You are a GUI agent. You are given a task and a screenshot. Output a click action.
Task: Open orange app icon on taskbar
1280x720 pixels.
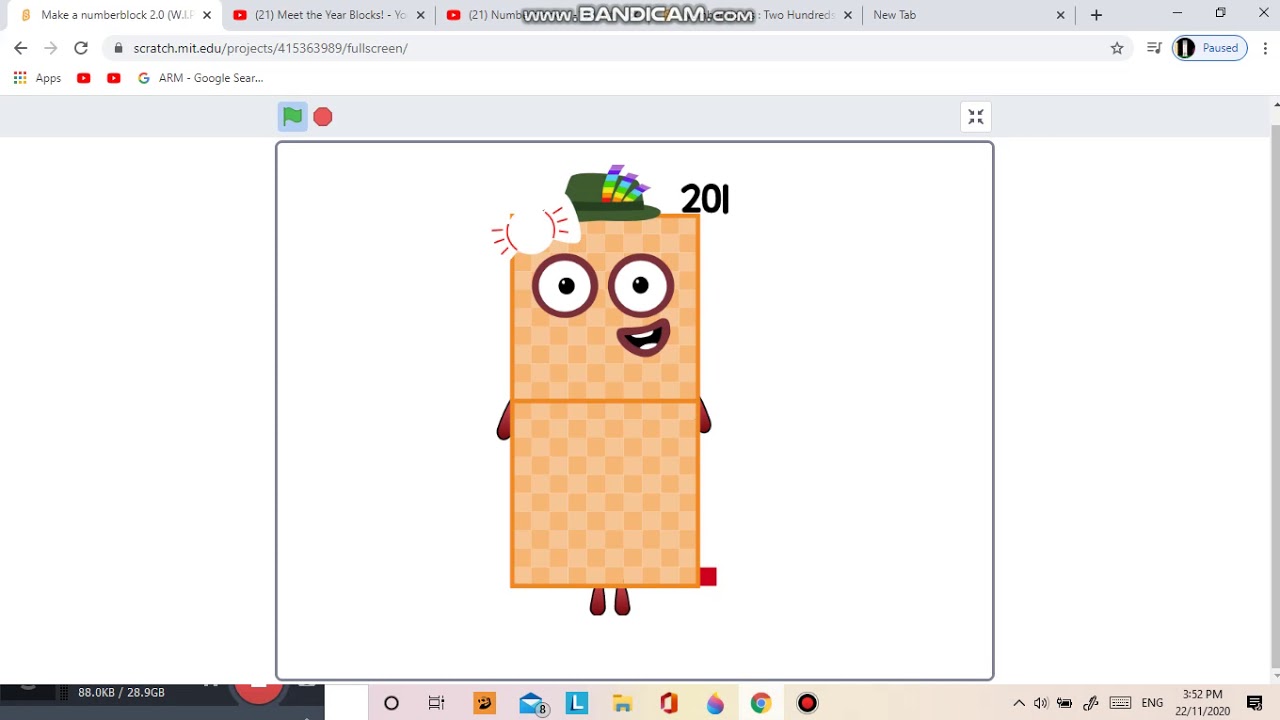click(x=485, y=703)
